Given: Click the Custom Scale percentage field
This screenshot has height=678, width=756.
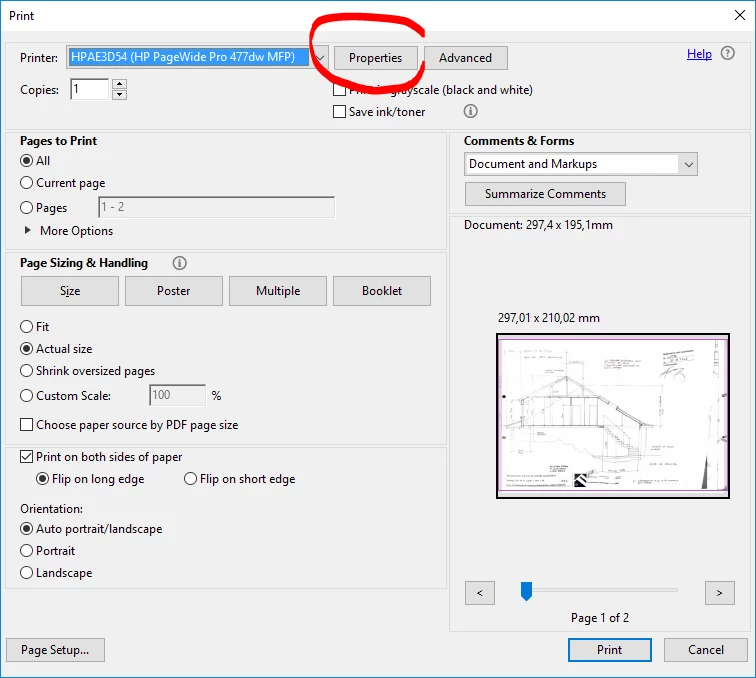Looking at the screenshot, I should [x=177, y=395].
